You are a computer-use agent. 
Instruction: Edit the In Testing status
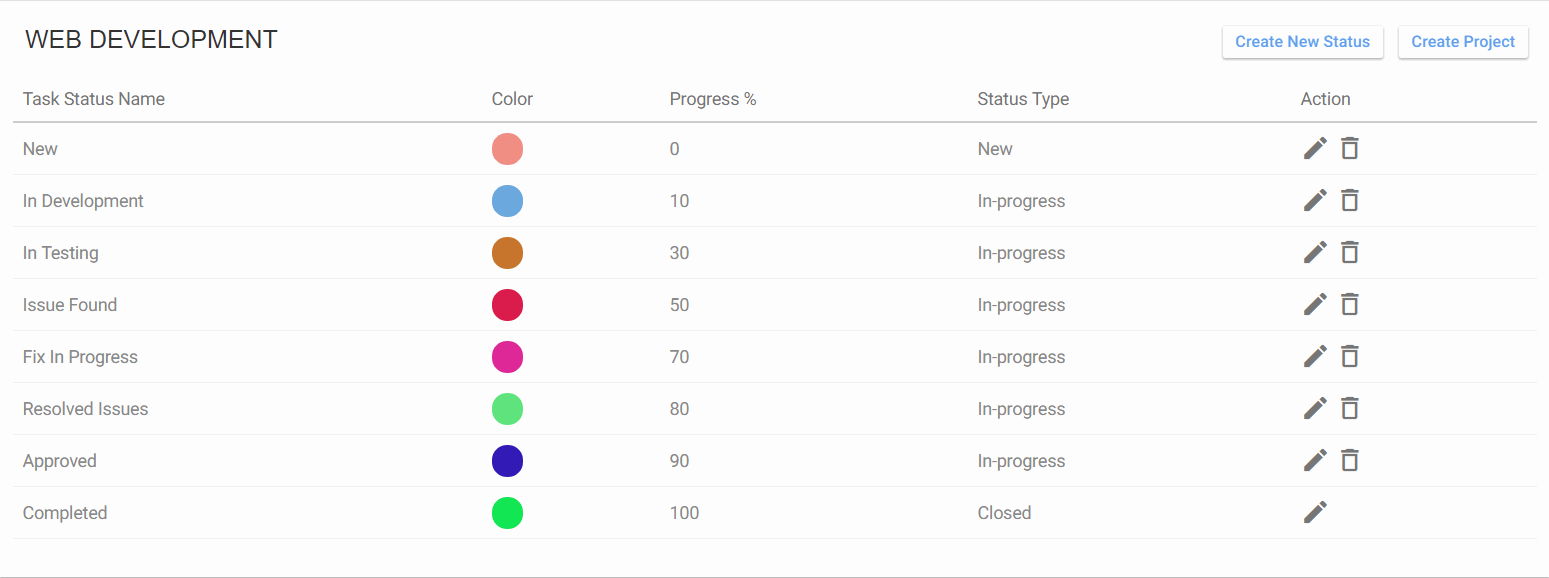[x=1315, y=252]
